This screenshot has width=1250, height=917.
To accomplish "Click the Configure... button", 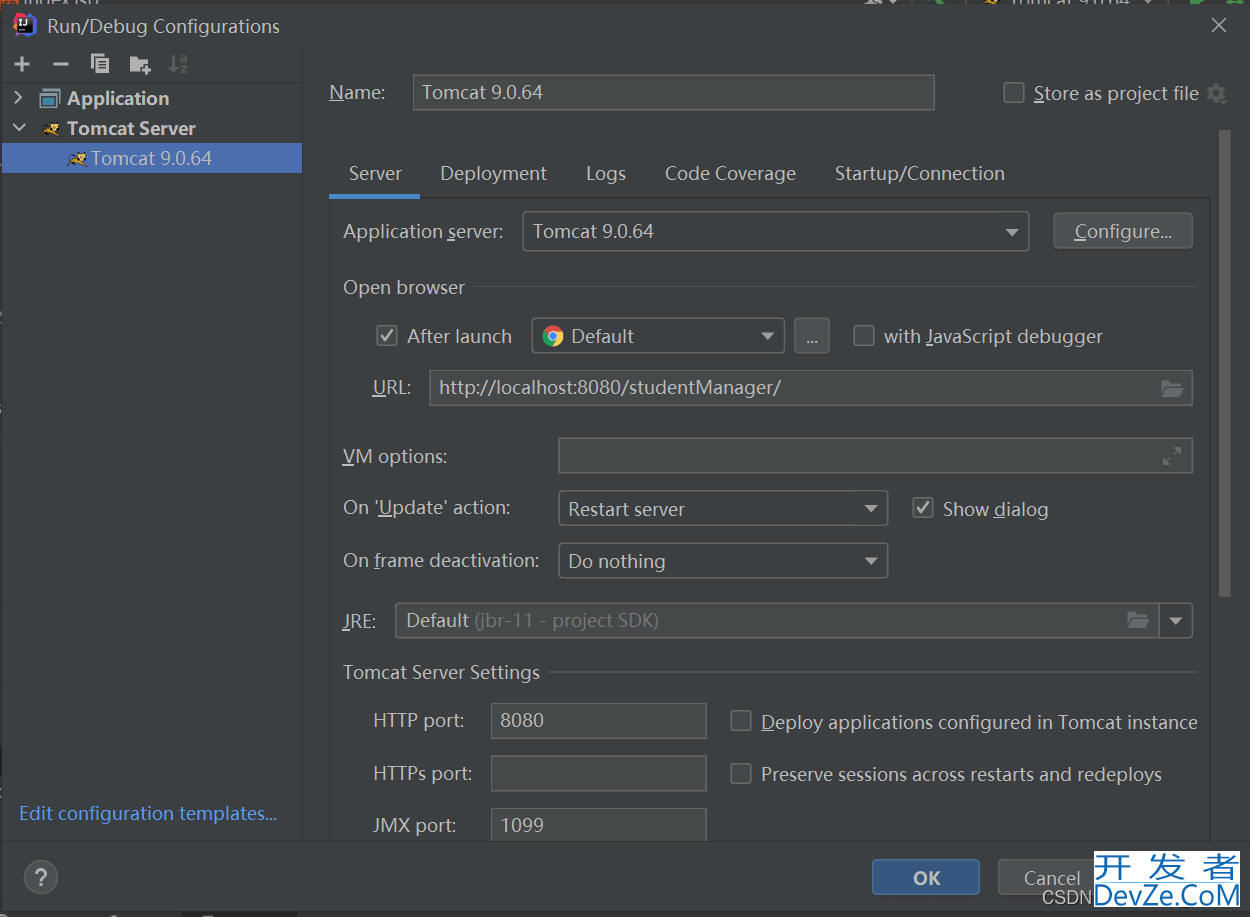I will pyautogui.click(x=1123, y=231).
